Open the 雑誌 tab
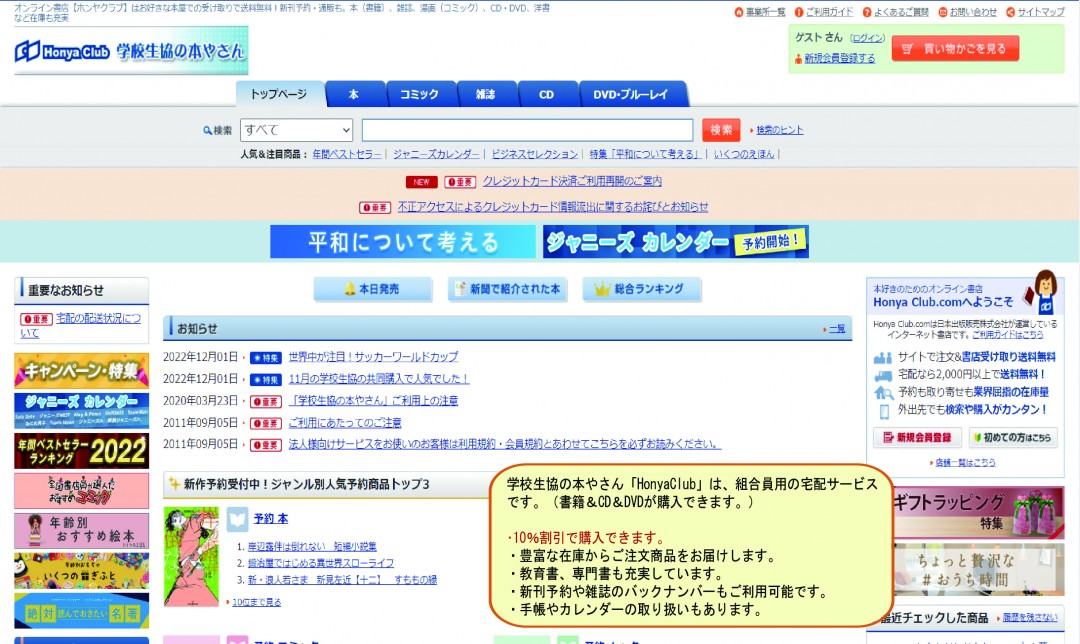 [486, 94]
